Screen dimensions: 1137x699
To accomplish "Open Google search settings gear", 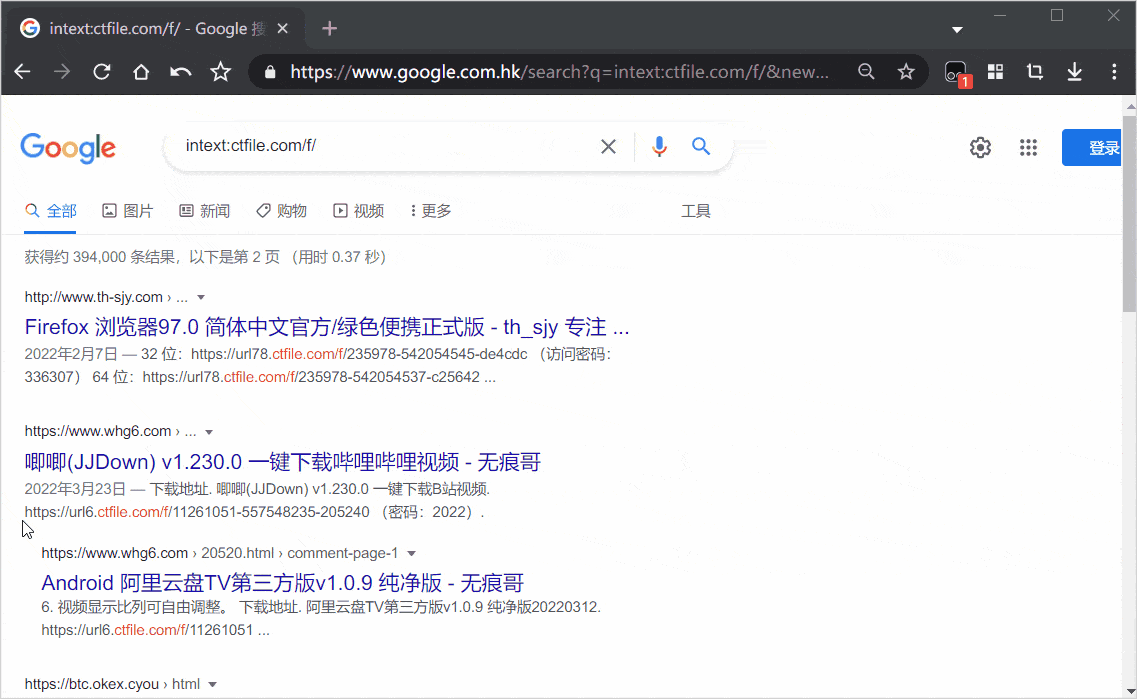I will tap(980, 148).
